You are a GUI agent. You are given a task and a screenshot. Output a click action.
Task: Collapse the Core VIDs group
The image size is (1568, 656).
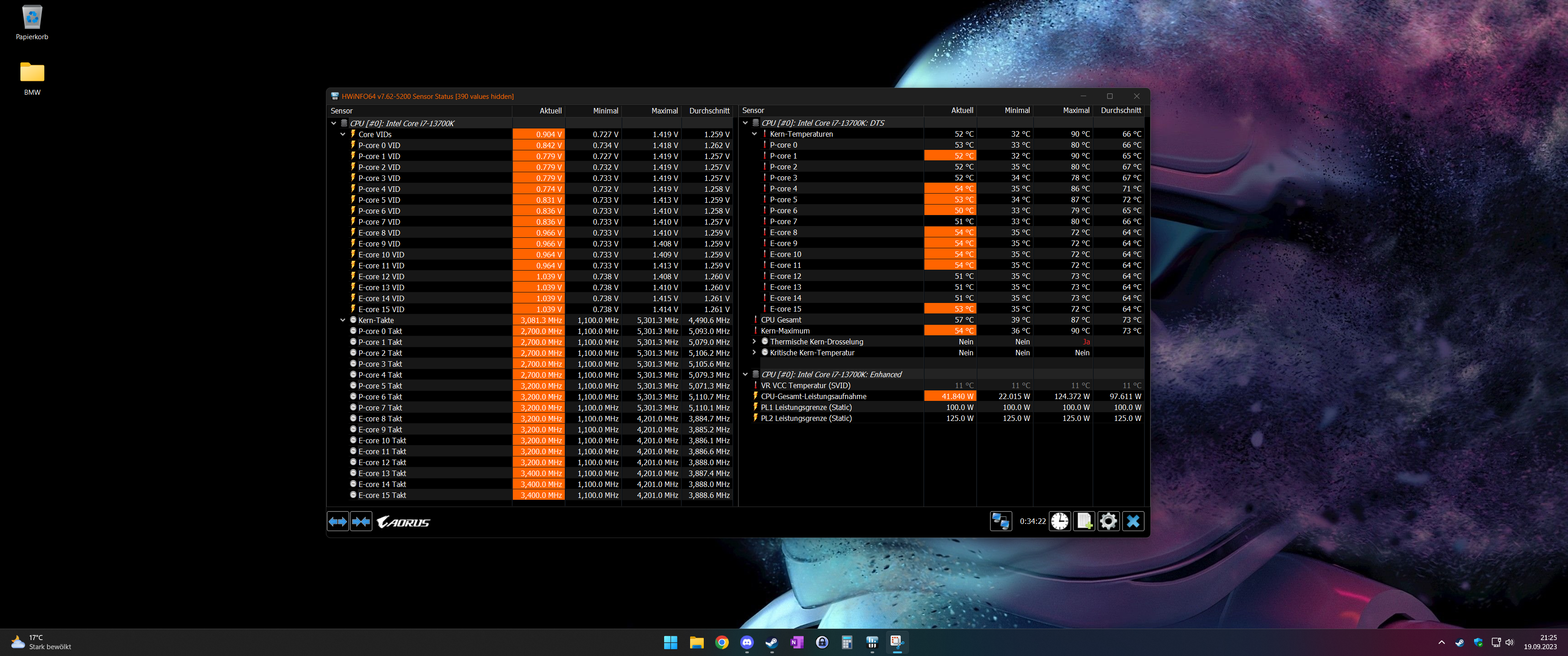tap(343, 134)
